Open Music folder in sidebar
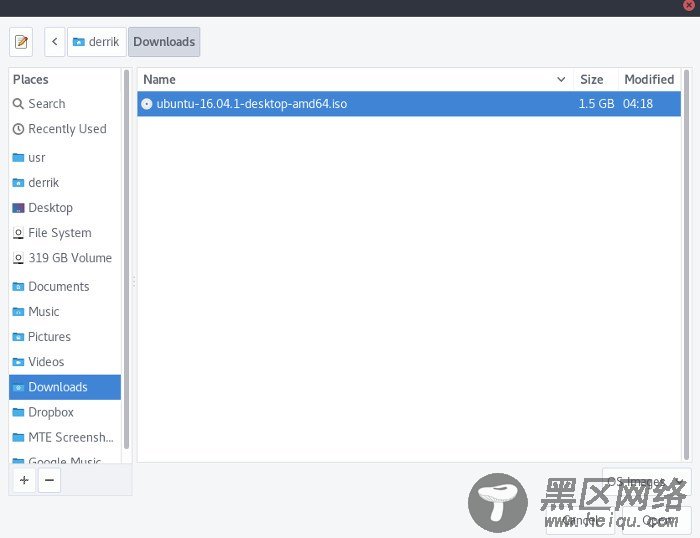 [x=65, y=312]
